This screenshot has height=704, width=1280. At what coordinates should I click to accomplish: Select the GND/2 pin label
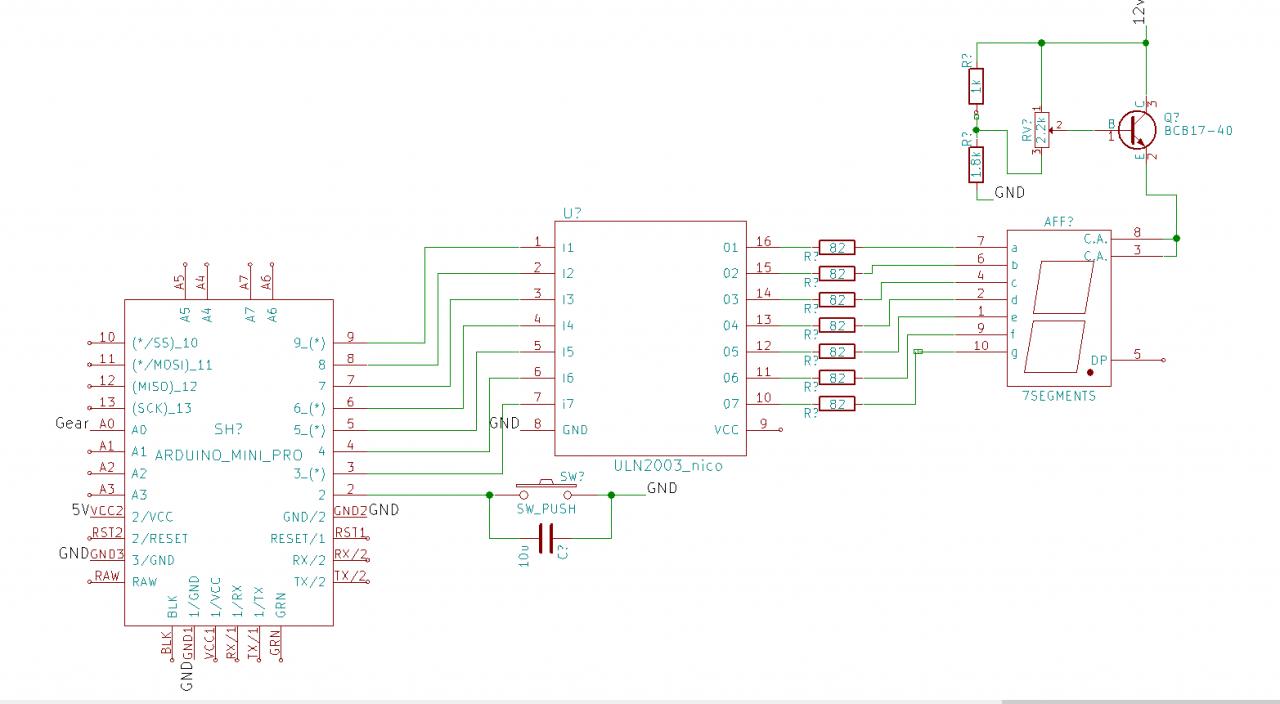305,517
